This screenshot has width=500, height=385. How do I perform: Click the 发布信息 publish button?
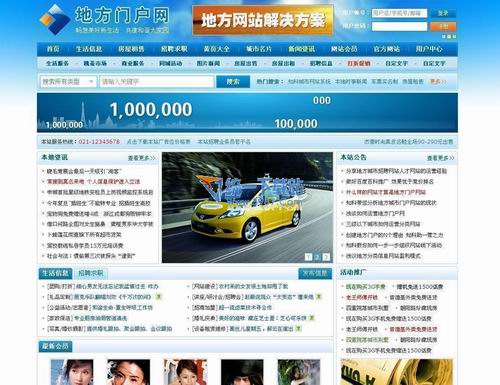point(315,273)
